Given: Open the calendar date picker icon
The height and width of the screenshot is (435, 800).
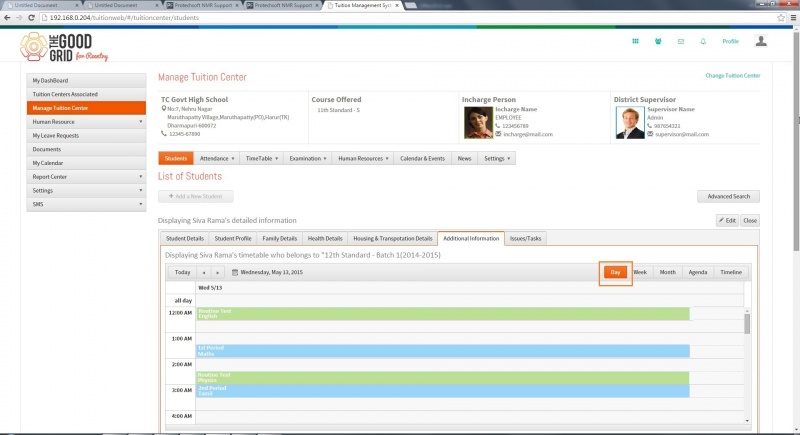Looking at the screenshot, I should point(235,272).
